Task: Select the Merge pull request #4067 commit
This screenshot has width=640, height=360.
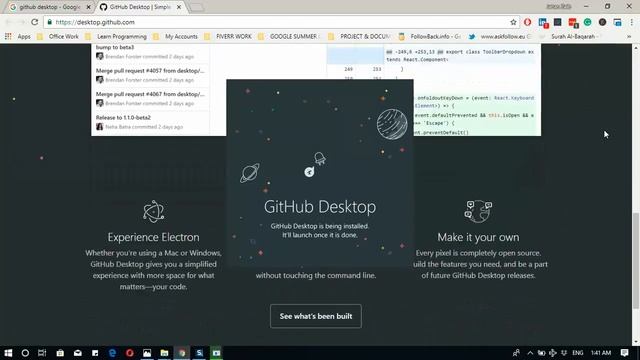Action: (150, 98)
